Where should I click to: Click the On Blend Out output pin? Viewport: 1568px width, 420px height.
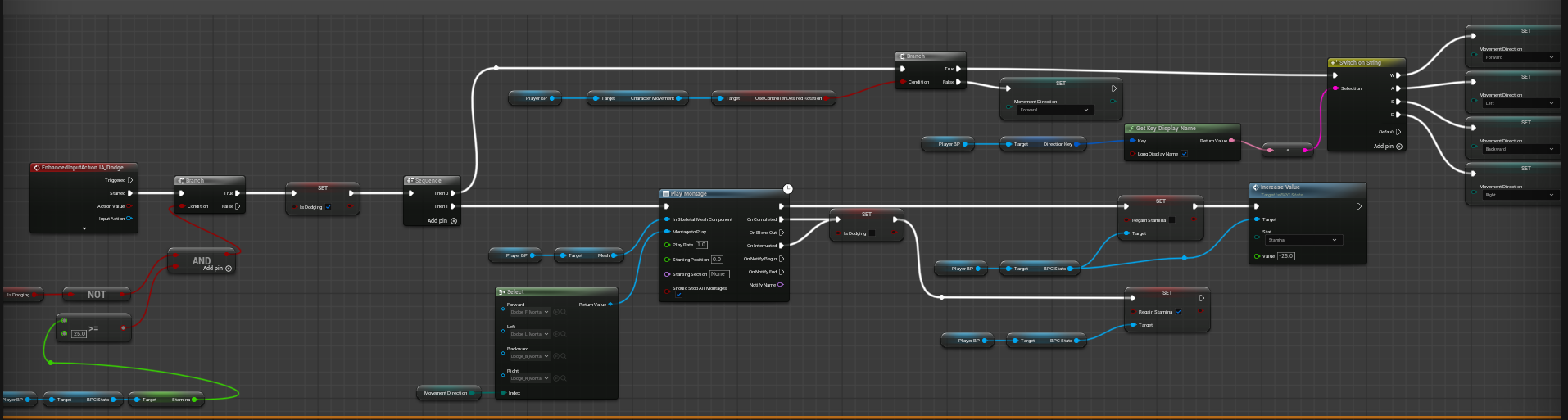point(782,233)
